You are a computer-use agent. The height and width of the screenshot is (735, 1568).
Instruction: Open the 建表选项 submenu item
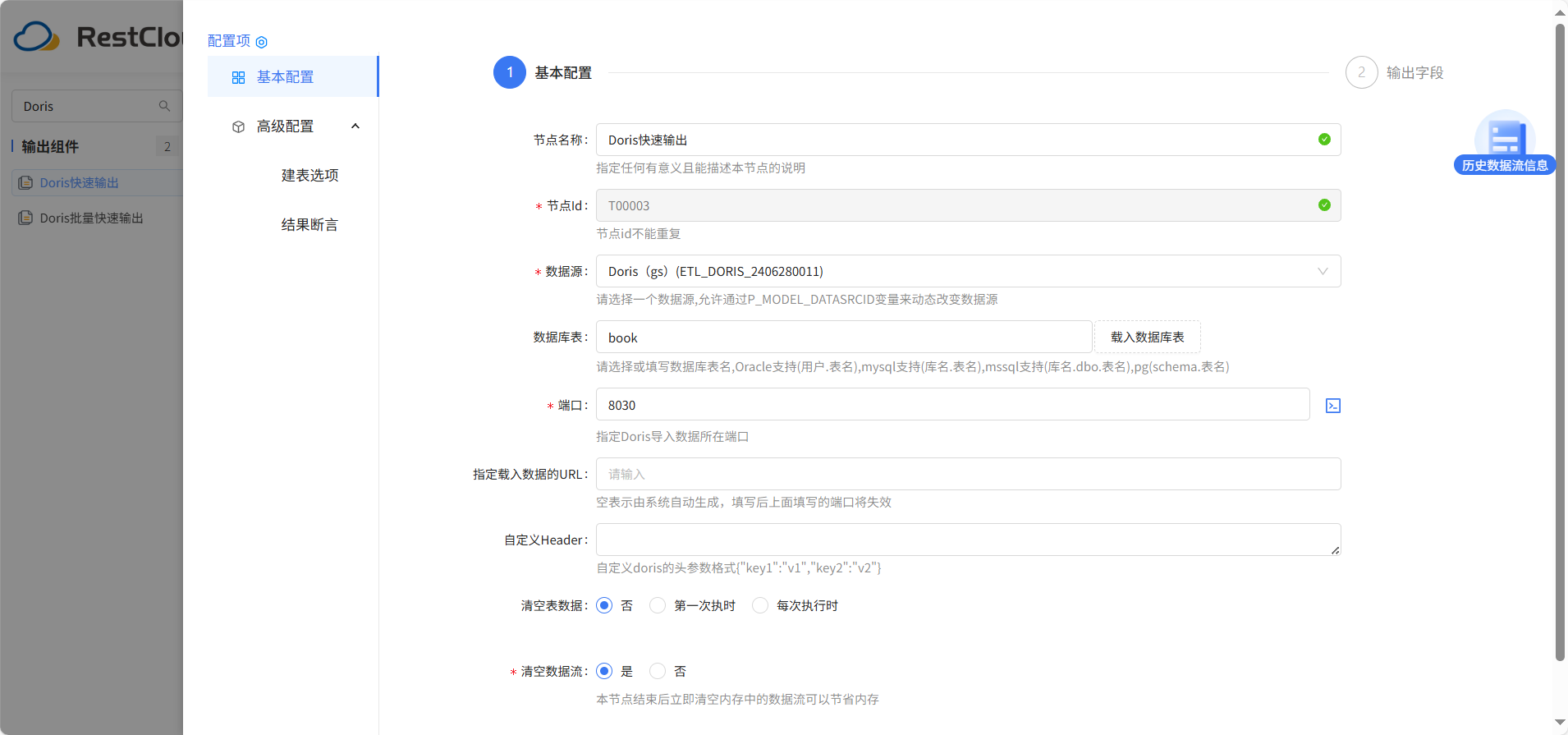pyautogui.click(x=309, y=176)
